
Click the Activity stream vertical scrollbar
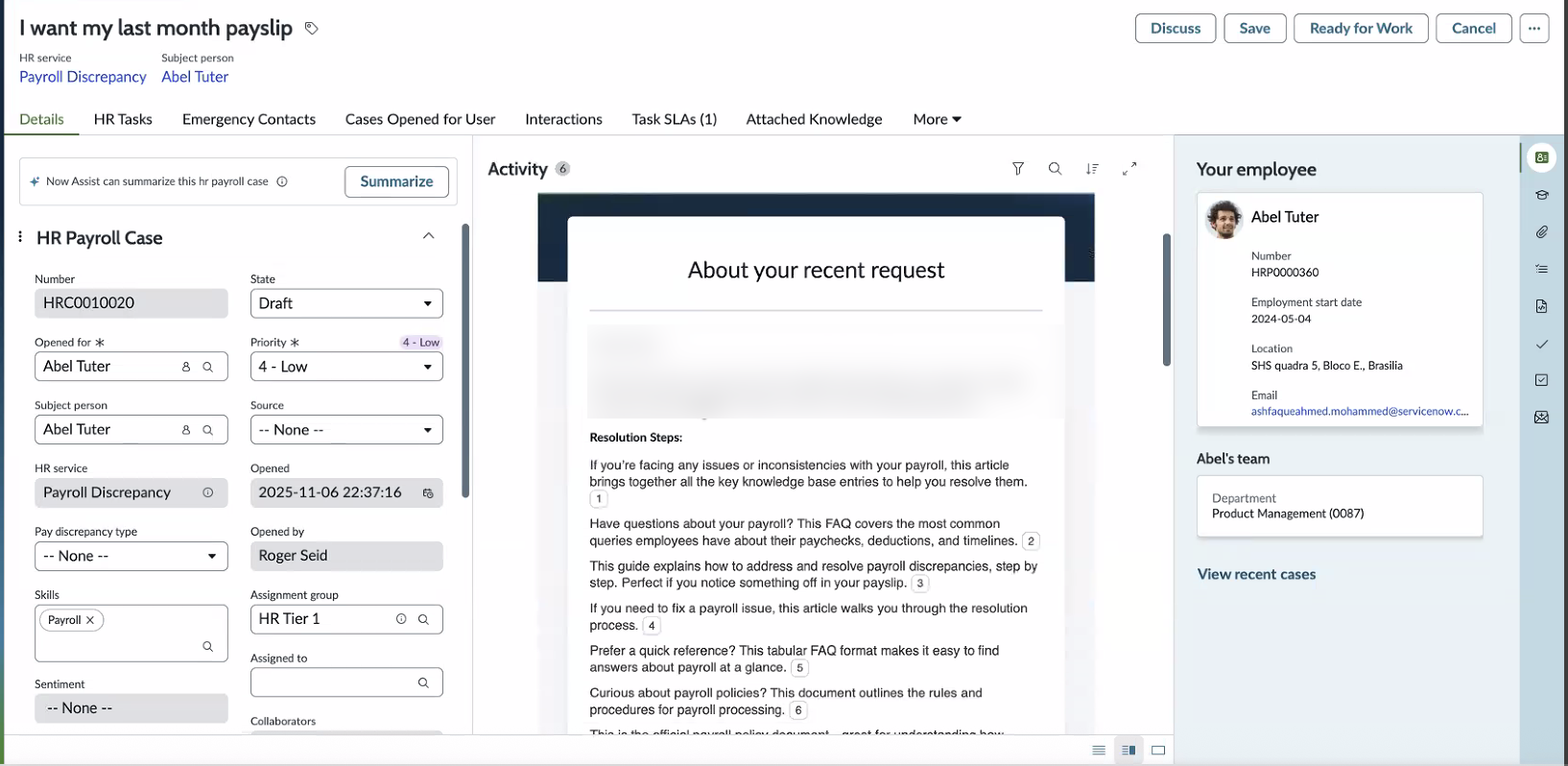tap(1166, 299)
